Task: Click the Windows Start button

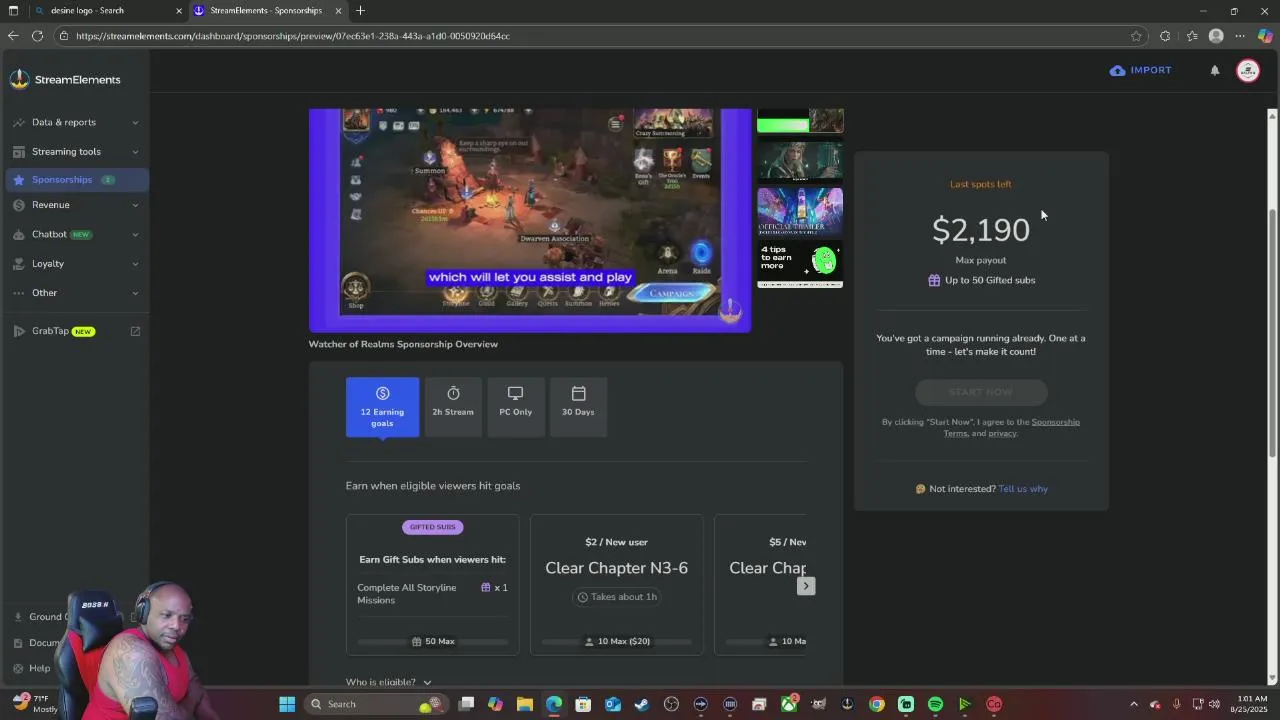Action: click(287, 704)
